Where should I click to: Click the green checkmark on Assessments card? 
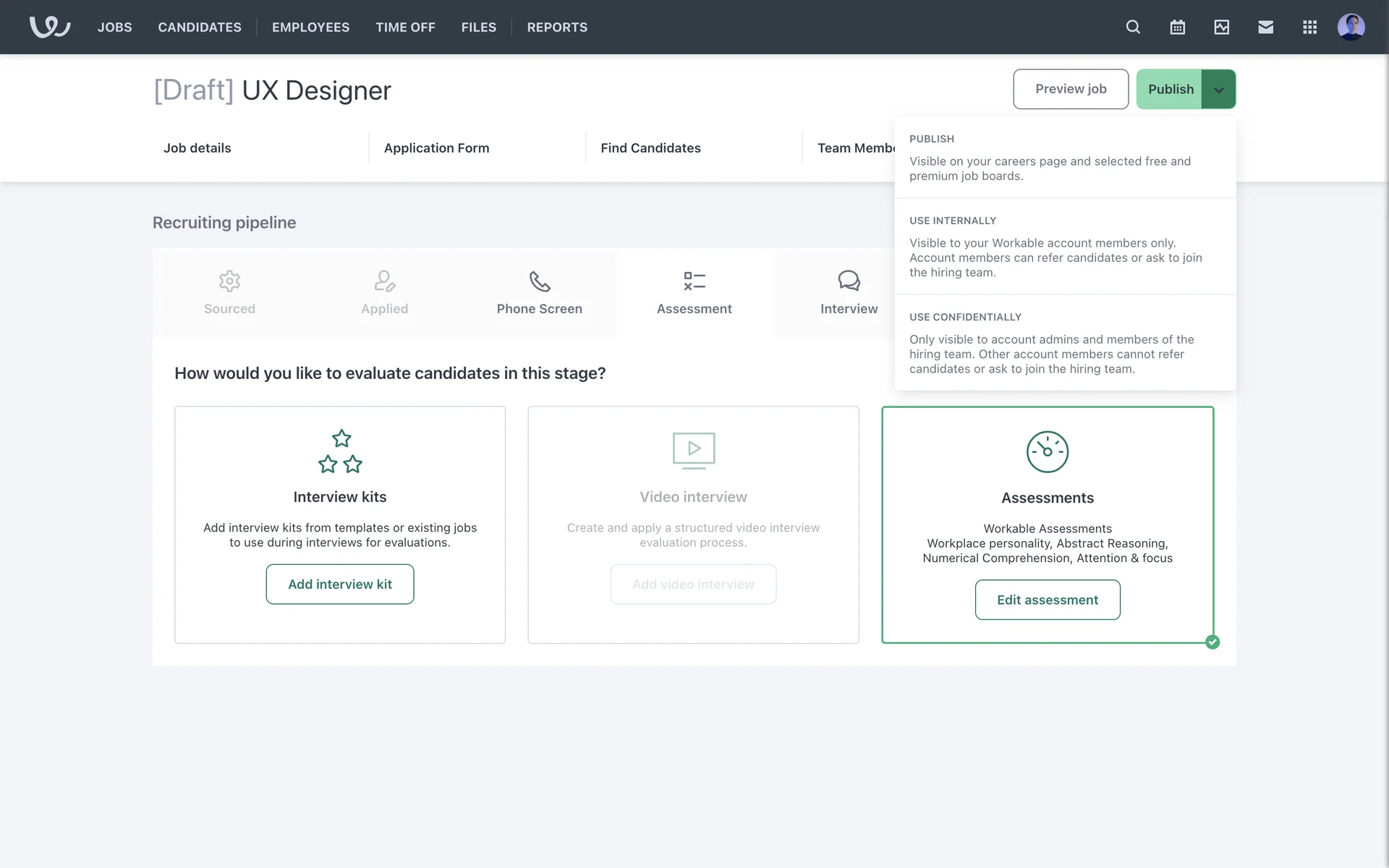click(1212, 642)
